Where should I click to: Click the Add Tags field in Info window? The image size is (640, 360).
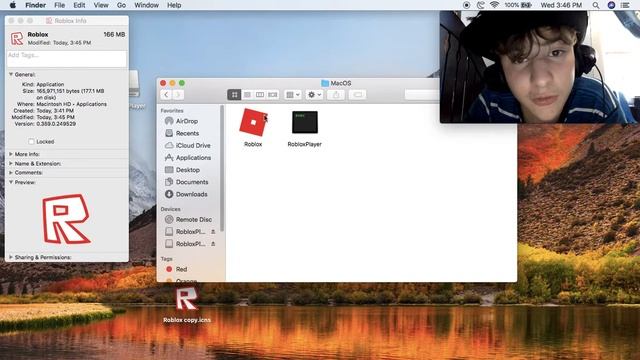tap(67, 59)
